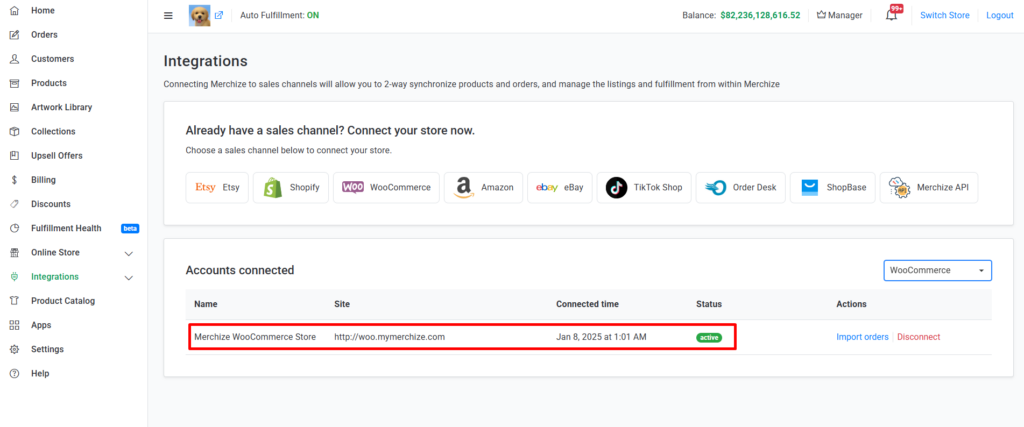
Task: Click the Integrations plug icon
Action: pos(14,277)
